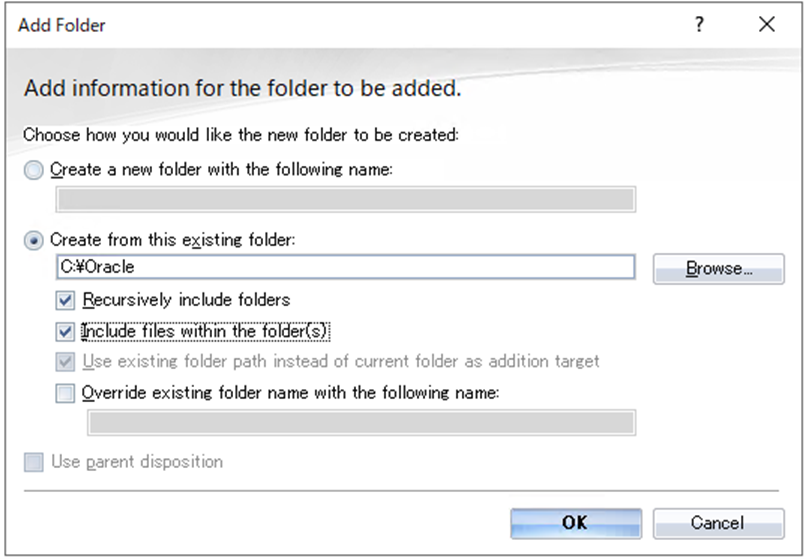The height and width of the screenshot is (559, 806).
Task: Select 'Create a new folder' radio option
Action: coord(35,170)
